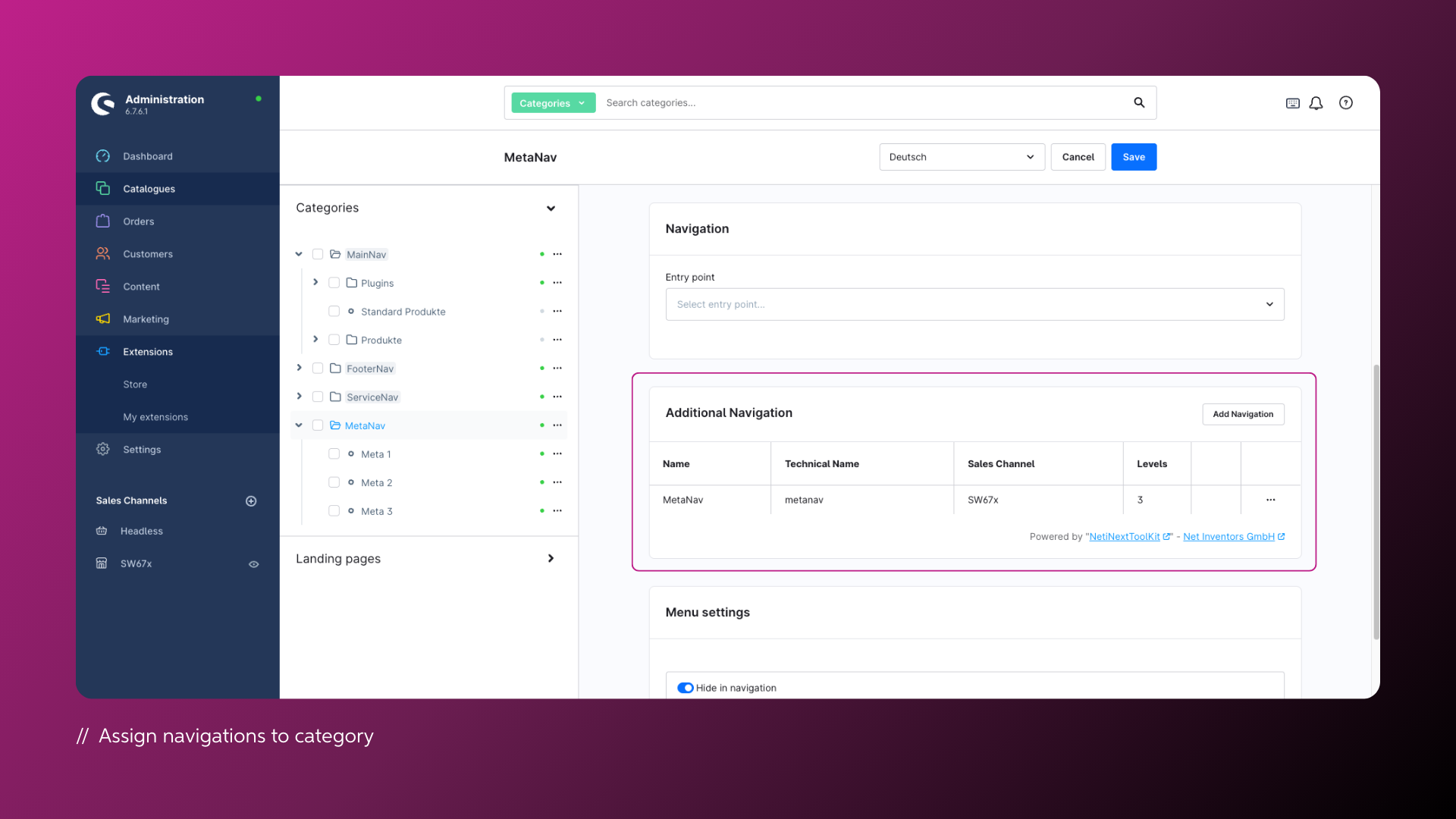Image resolution: width=1456 pixels, height=819 pixels.
Task: Collapse the MetaNav tree node
Action: point(299,425)
